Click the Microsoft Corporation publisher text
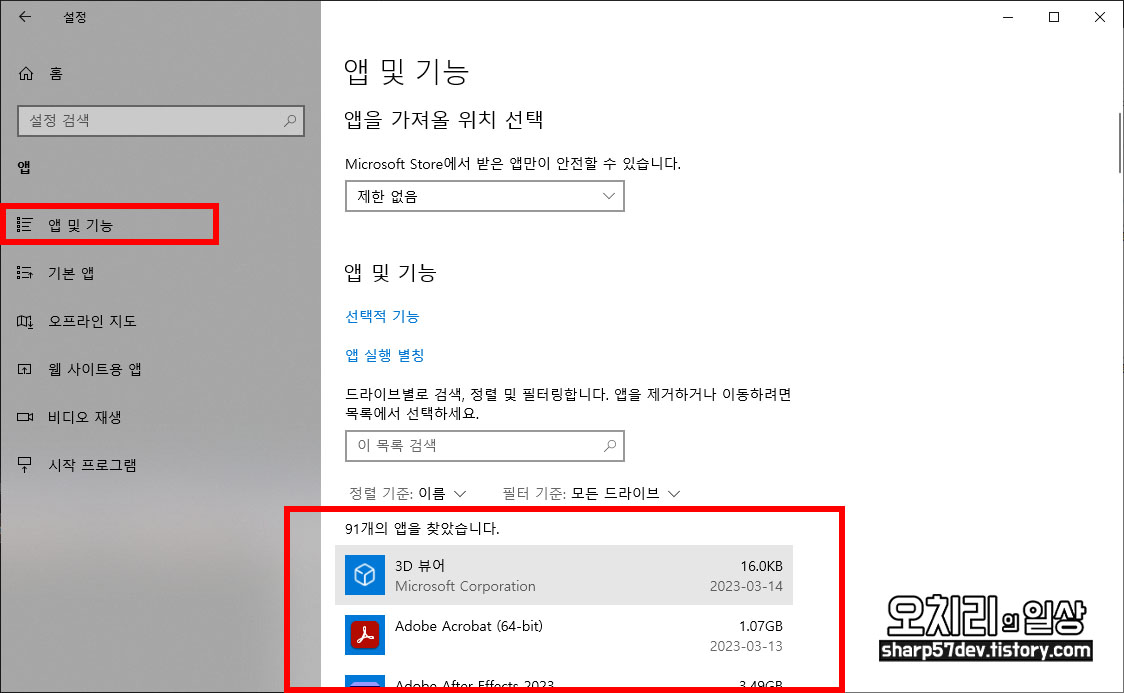Image resolution: width=1124 pixels, height=693 pixels. [465, 586]
